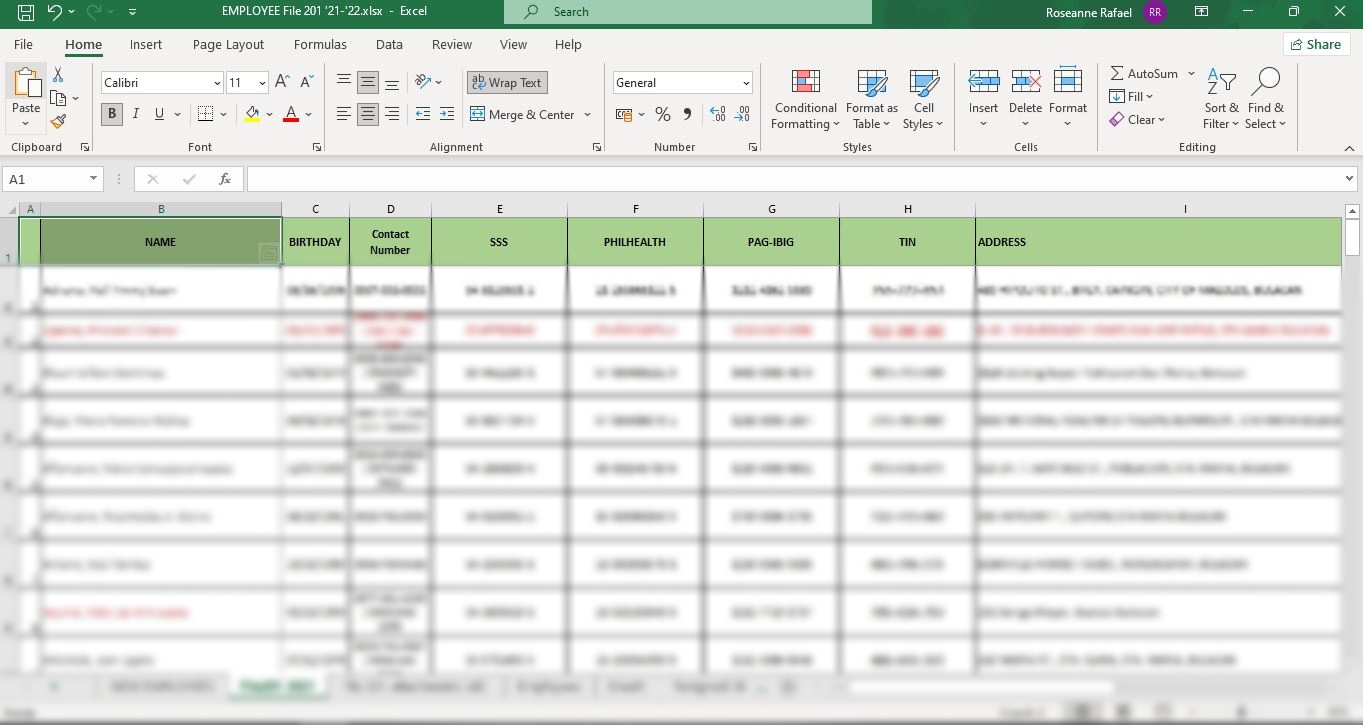Undo the last action
This screenshot has height=725, width=1363.
click(54, 12)
